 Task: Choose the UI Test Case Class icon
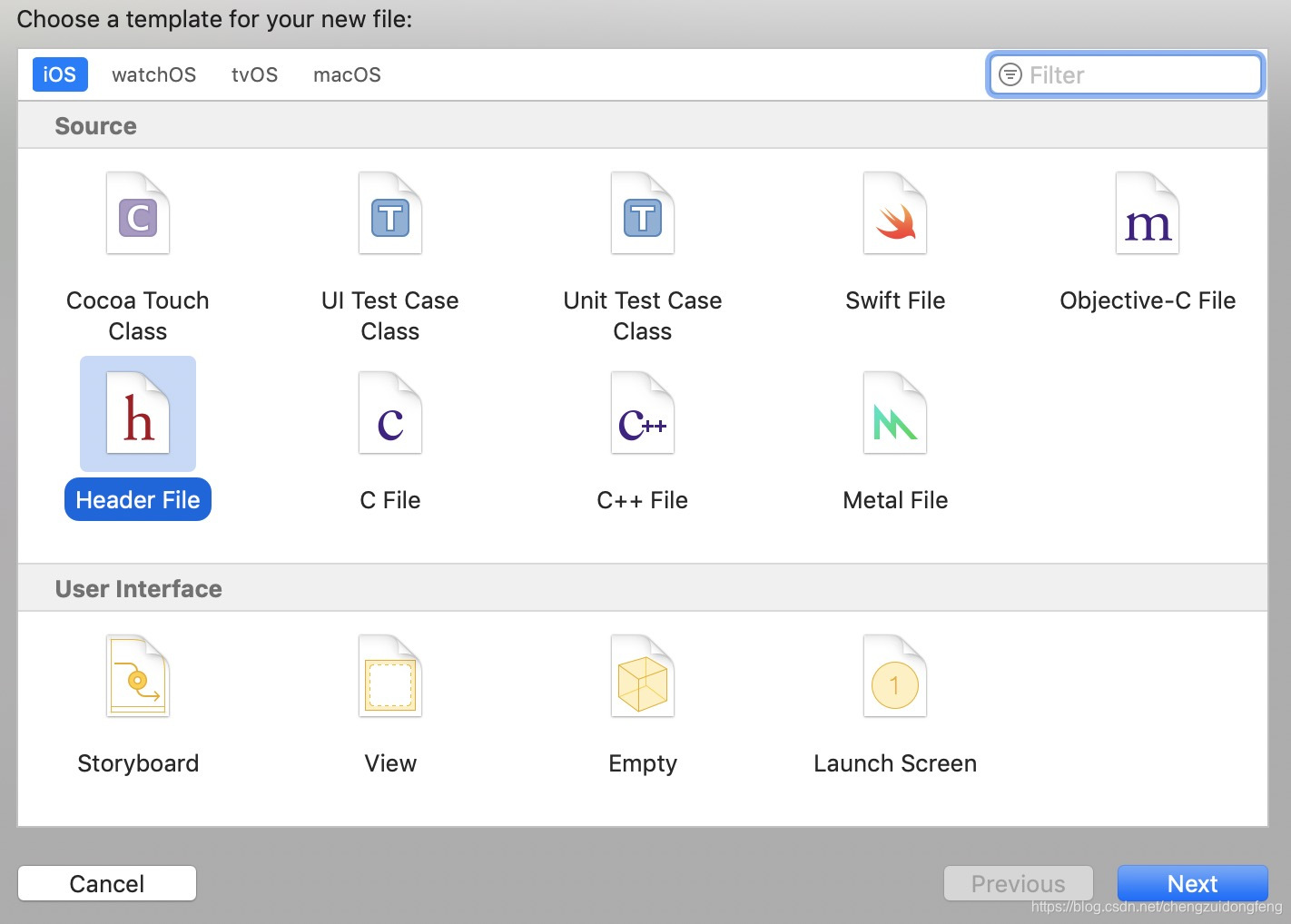[x=390, y=213]
